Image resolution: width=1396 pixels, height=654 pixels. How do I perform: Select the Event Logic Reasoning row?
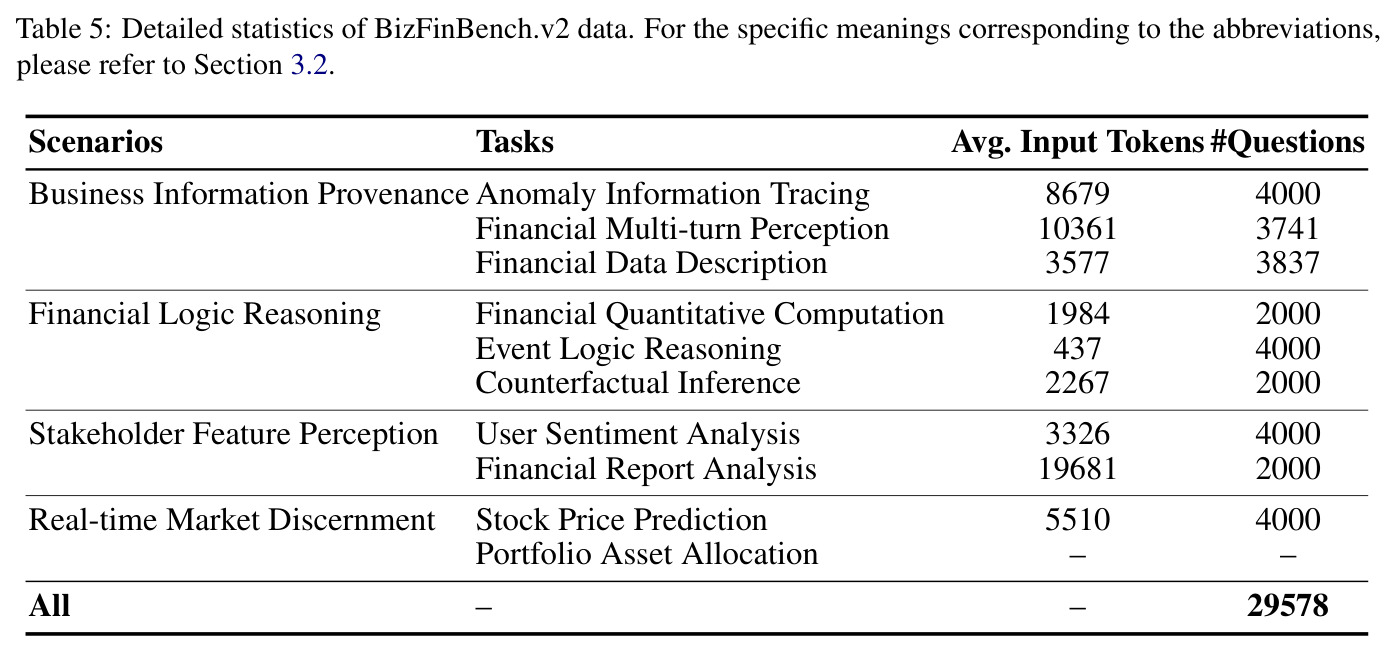tap(697, 349)
